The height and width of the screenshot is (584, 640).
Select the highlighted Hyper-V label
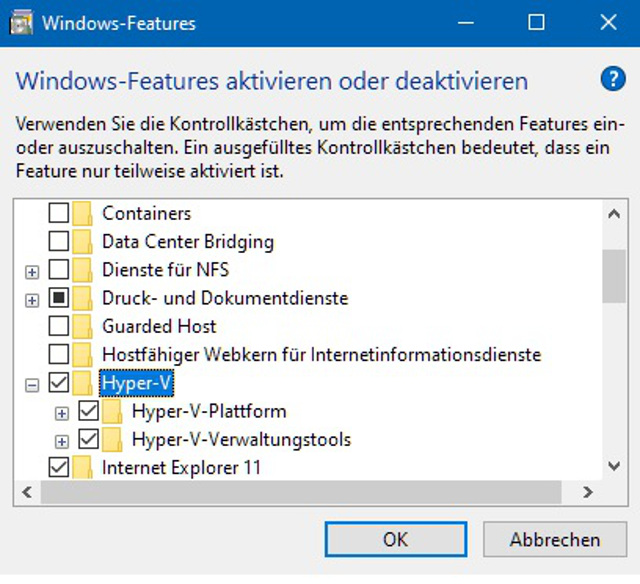click(136, 383)
